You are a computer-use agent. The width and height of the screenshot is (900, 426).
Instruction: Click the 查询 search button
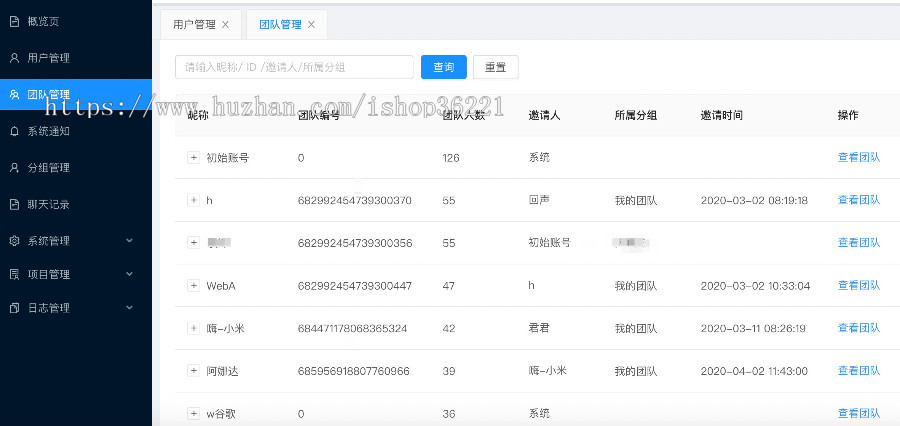(x=444, y=67)
